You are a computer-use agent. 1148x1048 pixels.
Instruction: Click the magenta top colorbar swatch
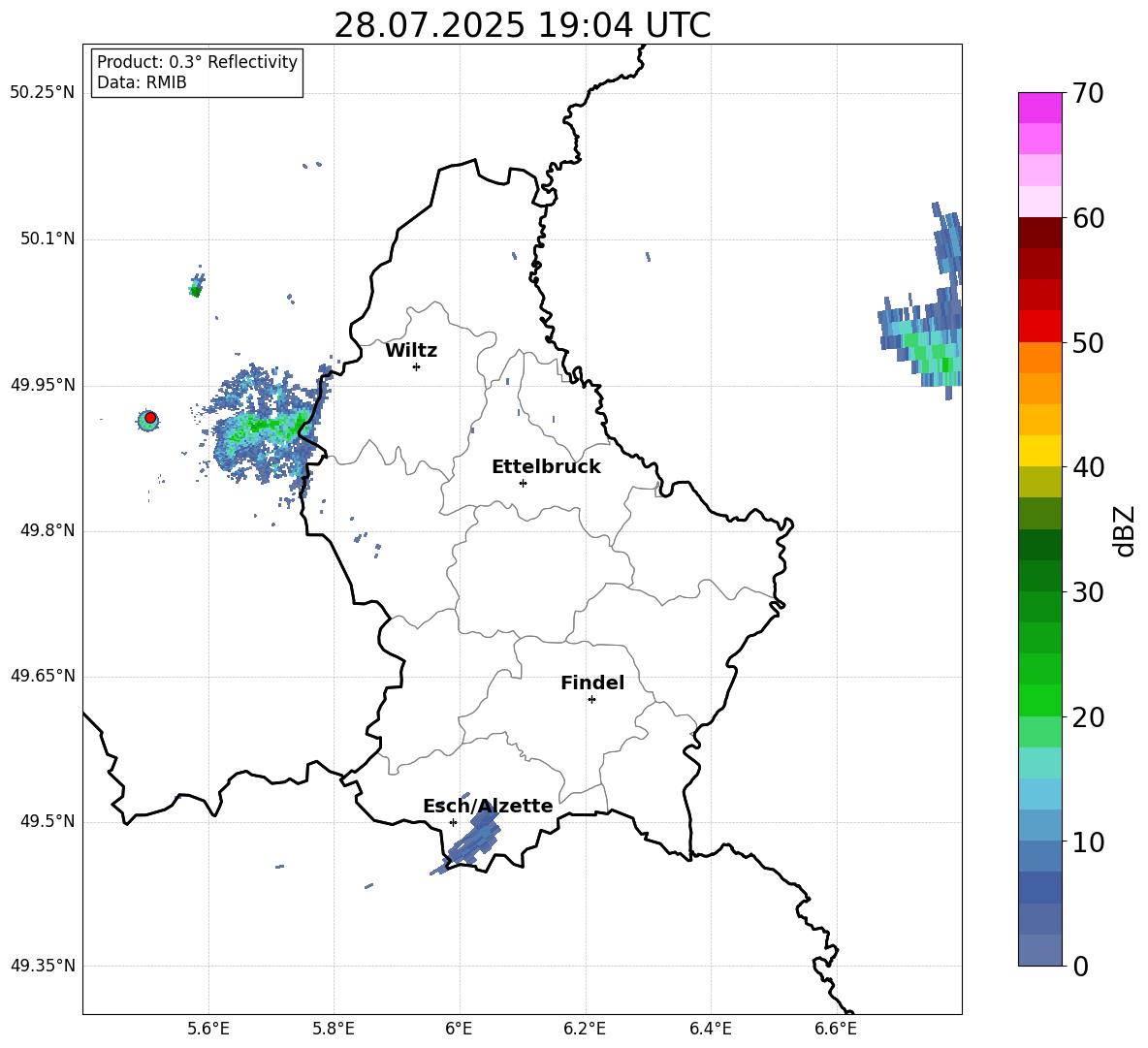point(1040,109)
